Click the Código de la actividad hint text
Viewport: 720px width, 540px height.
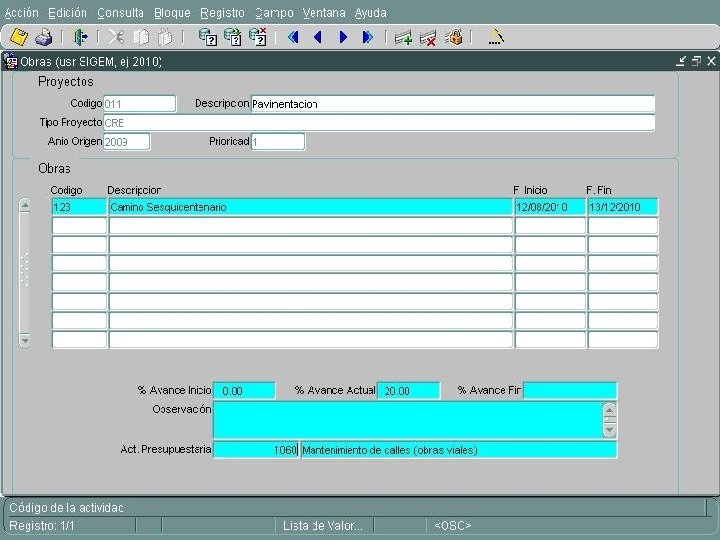click(67, 508)
